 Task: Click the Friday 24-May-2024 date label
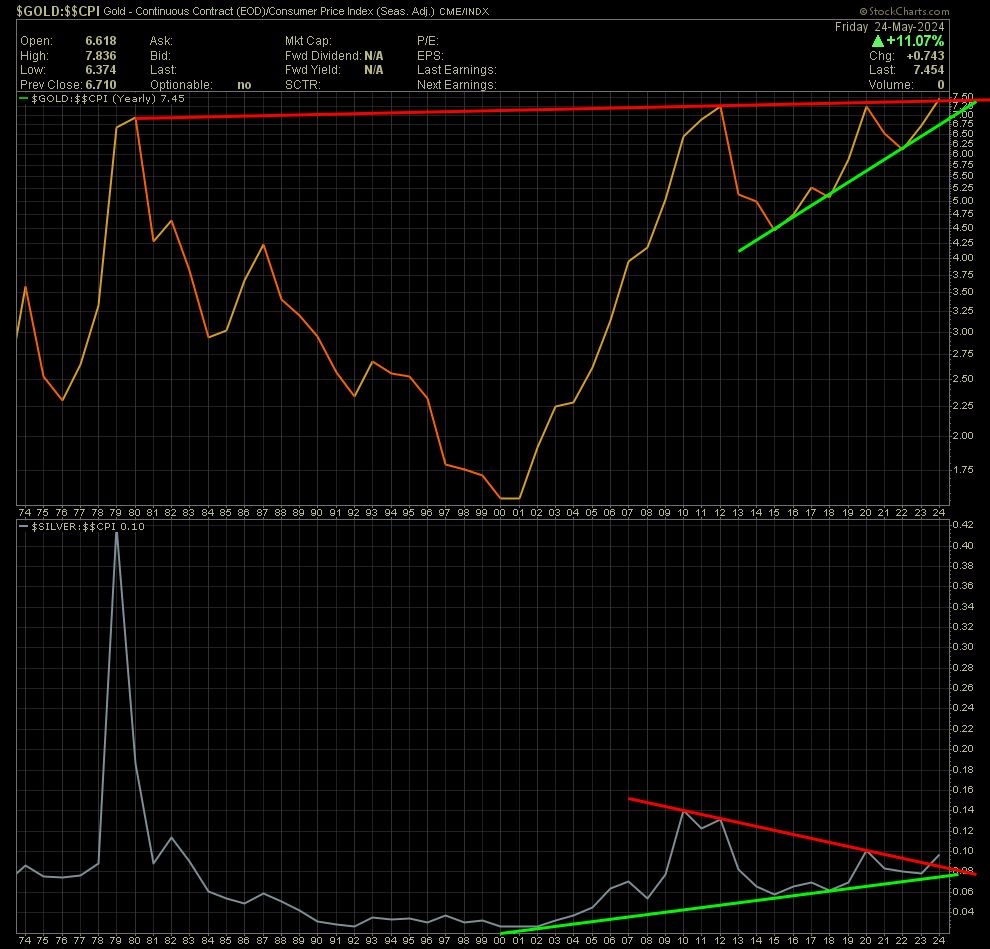889,27
